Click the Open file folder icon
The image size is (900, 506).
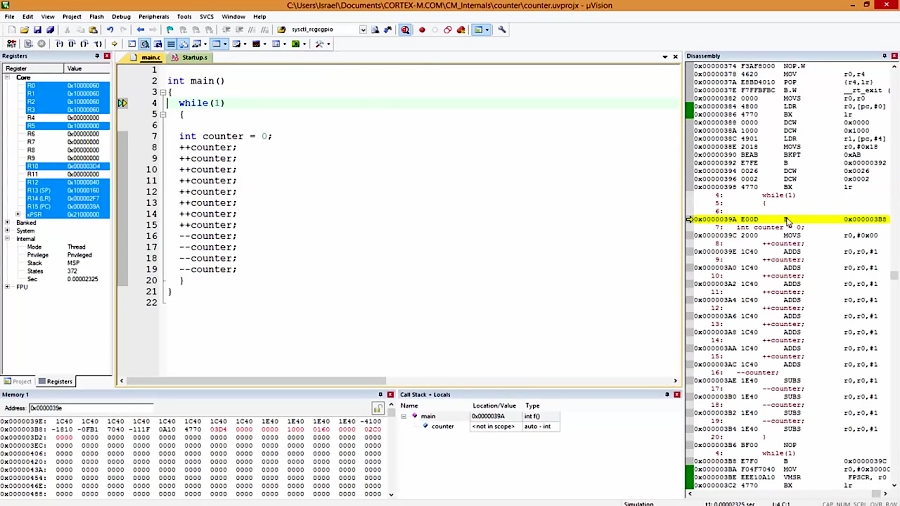click(24, 30)
